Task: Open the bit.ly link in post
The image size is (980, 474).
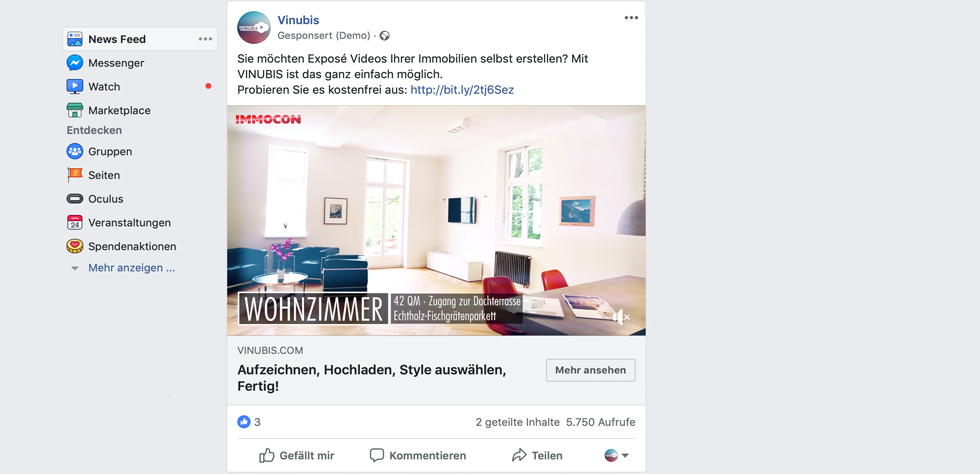Action: click(x=462, y=90)
